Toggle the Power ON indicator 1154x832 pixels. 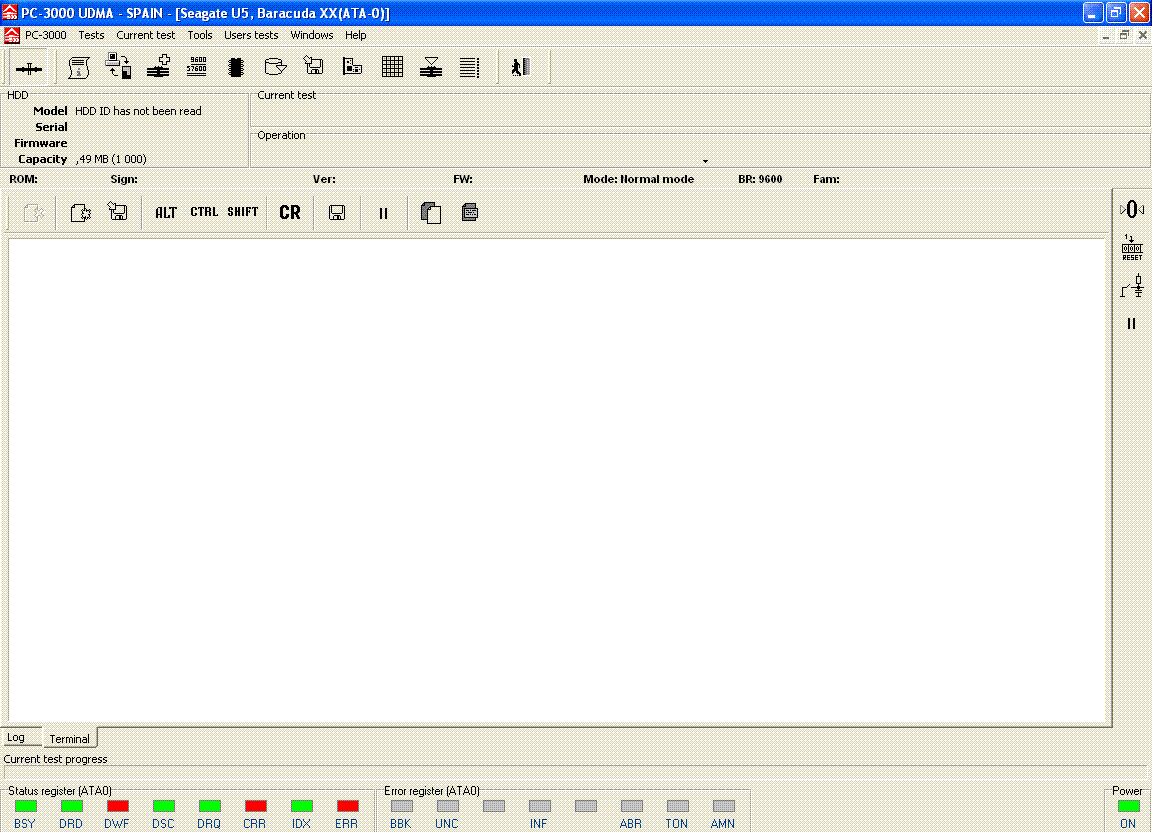pos(1128,806)
